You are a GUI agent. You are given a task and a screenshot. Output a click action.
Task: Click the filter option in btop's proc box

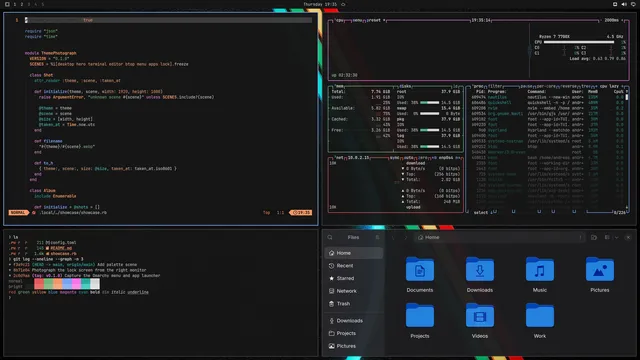coord(495,87)
